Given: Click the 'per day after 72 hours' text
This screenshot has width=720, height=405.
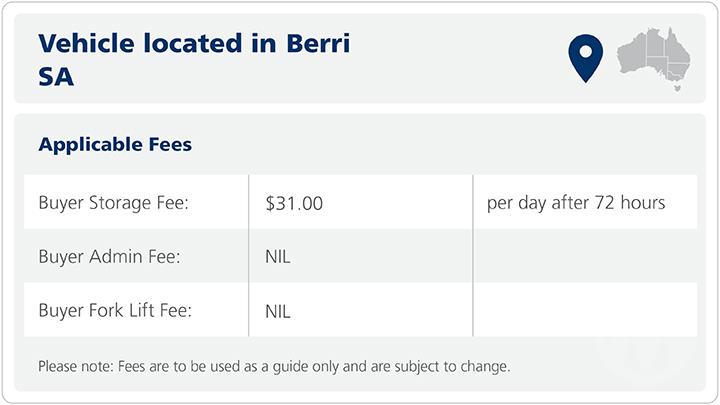Looking at the screenshot, I should pos(576,203).
